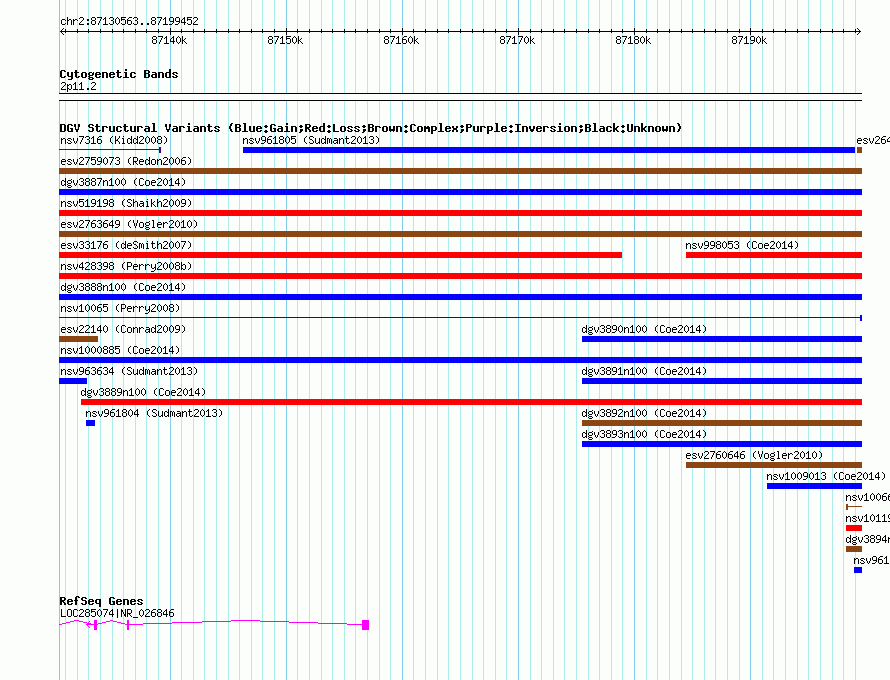This screenshot has height=680, width=890.
Task: Open the nsv961804 (Sudmant2013) variant
Action: (90, 423)
